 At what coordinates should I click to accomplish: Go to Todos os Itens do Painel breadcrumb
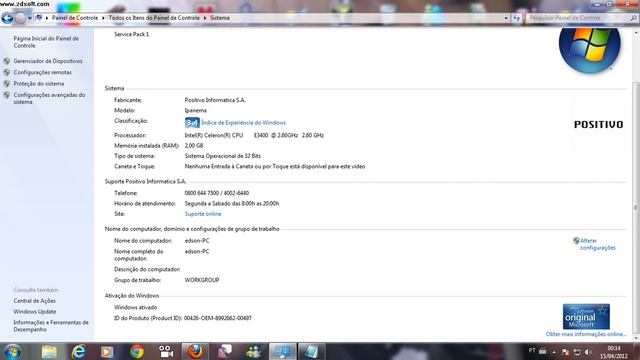click(x=154, y=18)
